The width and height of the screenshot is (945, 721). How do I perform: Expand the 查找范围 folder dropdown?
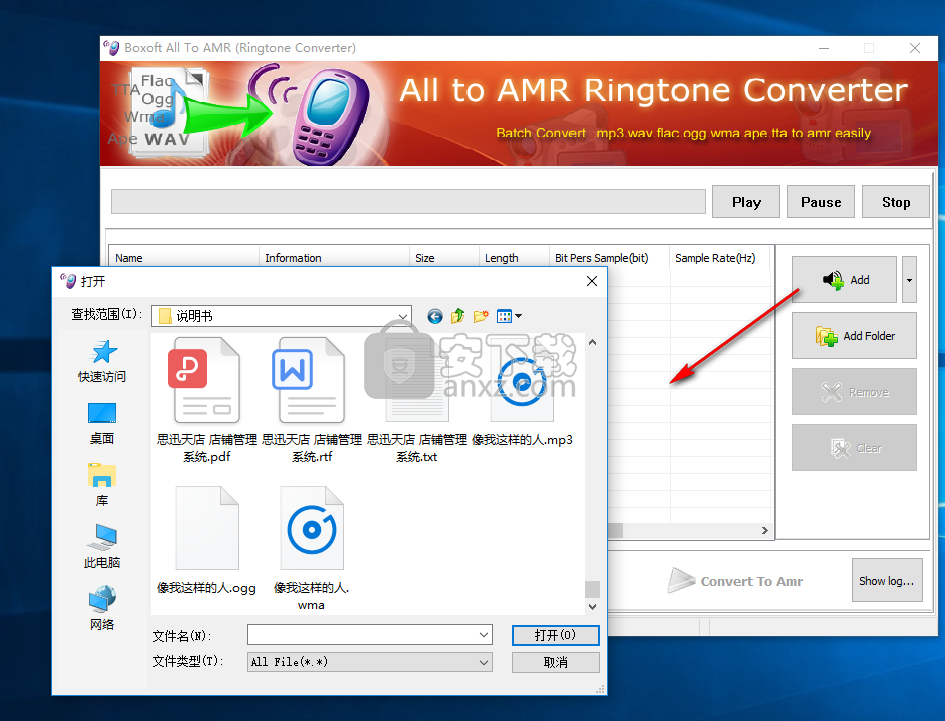[403, 316]
